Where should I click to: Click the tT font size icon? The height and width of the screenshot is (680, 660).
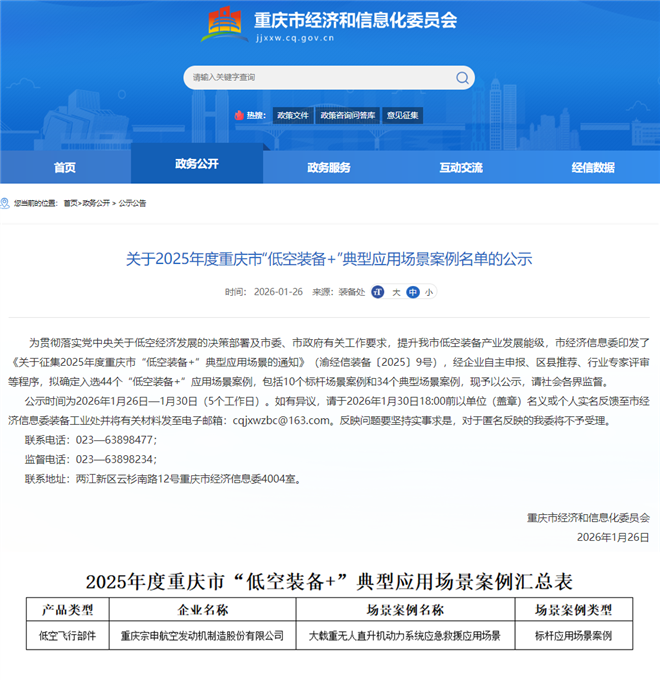(378, 292)
